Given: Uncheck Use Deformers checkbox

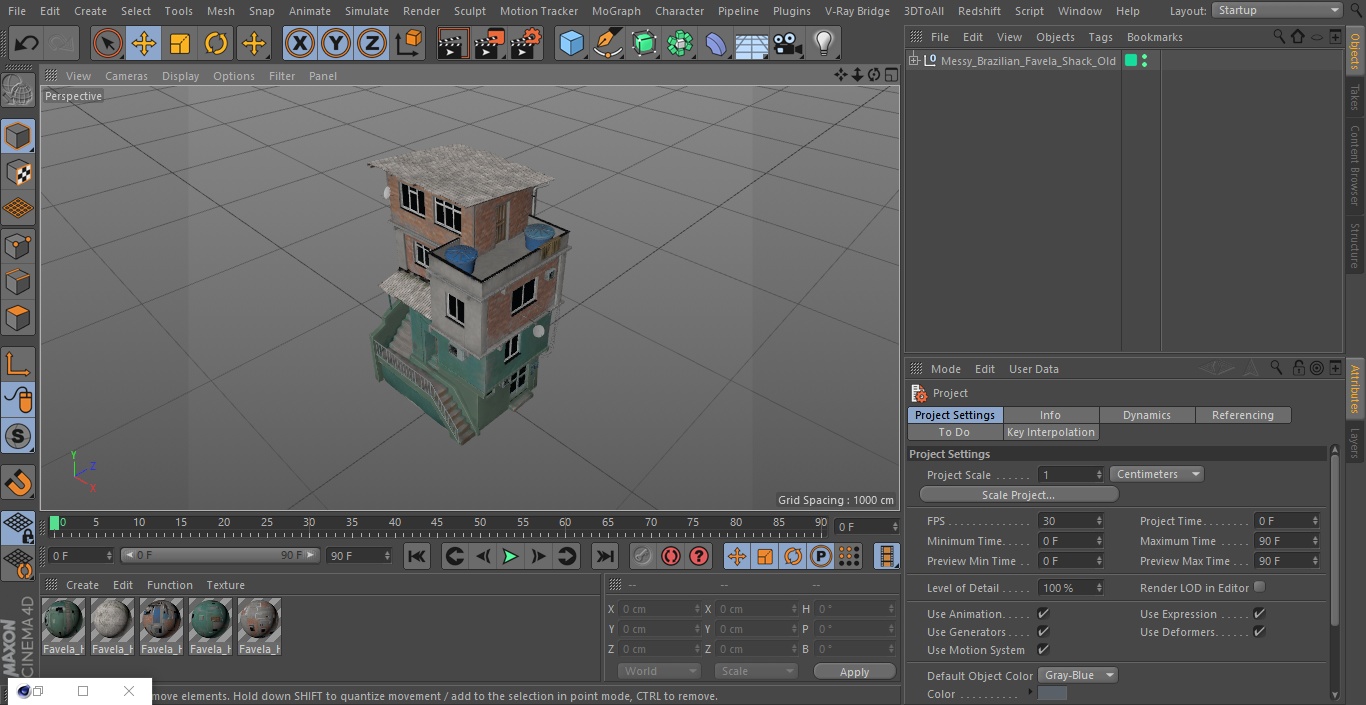Looking at the screenshot, I should (1259, 631).
